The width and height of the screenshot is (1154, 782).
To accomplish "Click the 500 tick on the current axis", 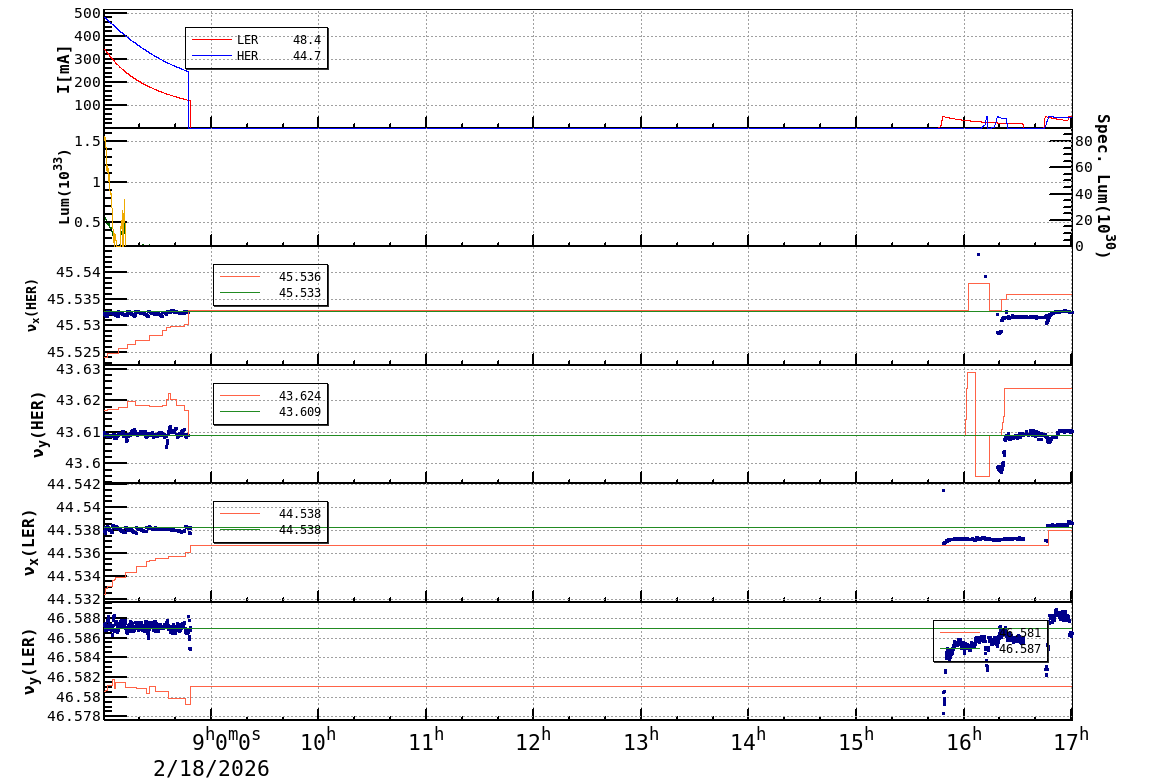I will pyautogui.click(x=86, y=14).
